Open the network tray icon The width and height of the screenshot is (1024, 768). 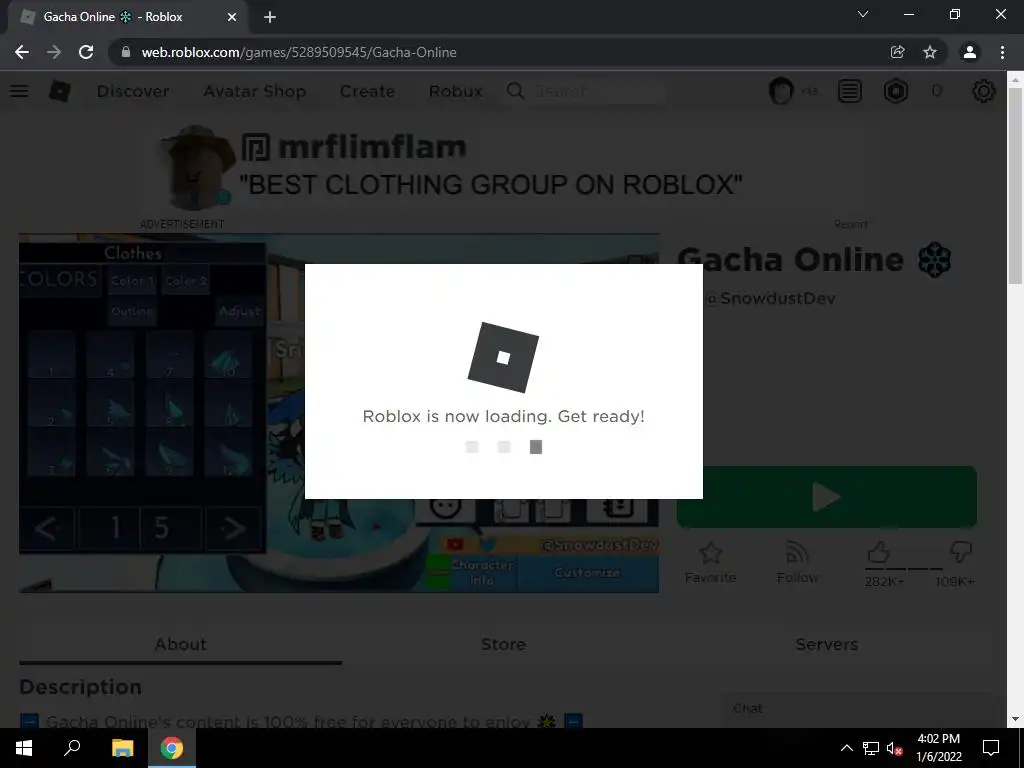point(871,748)
